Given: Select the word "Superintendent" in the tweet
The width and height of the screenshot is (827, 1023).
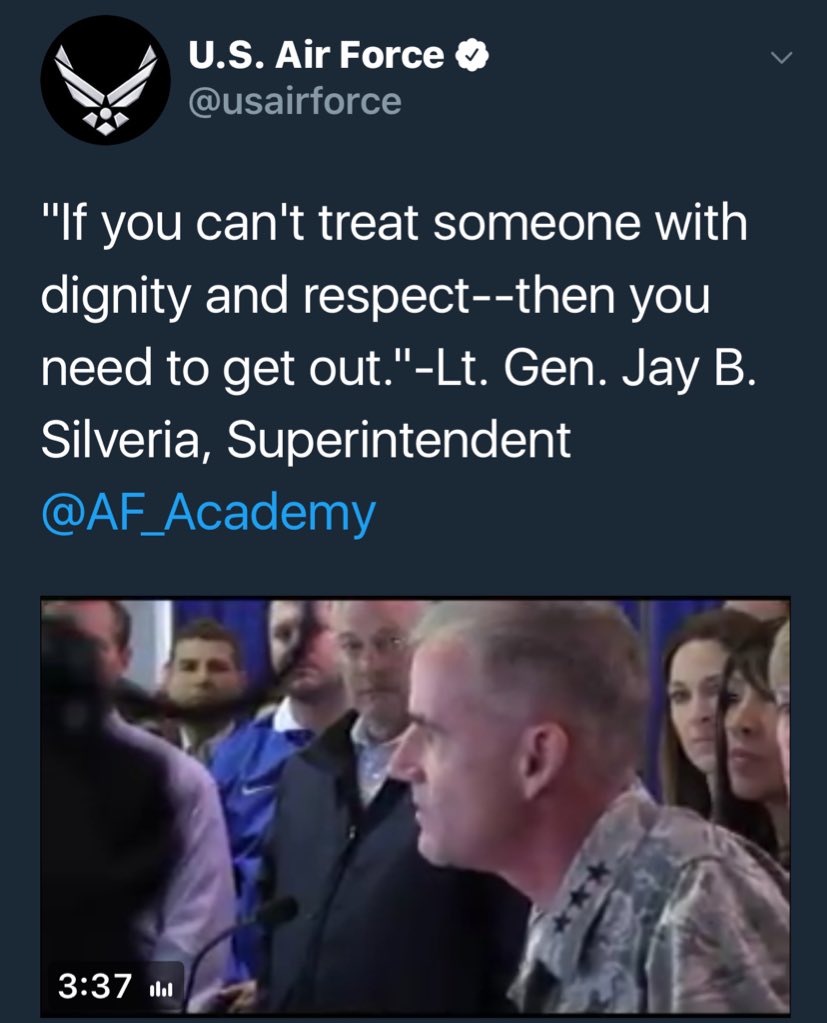Looking at the screenshot, I should pyautogui.click(x=398, y=441).
